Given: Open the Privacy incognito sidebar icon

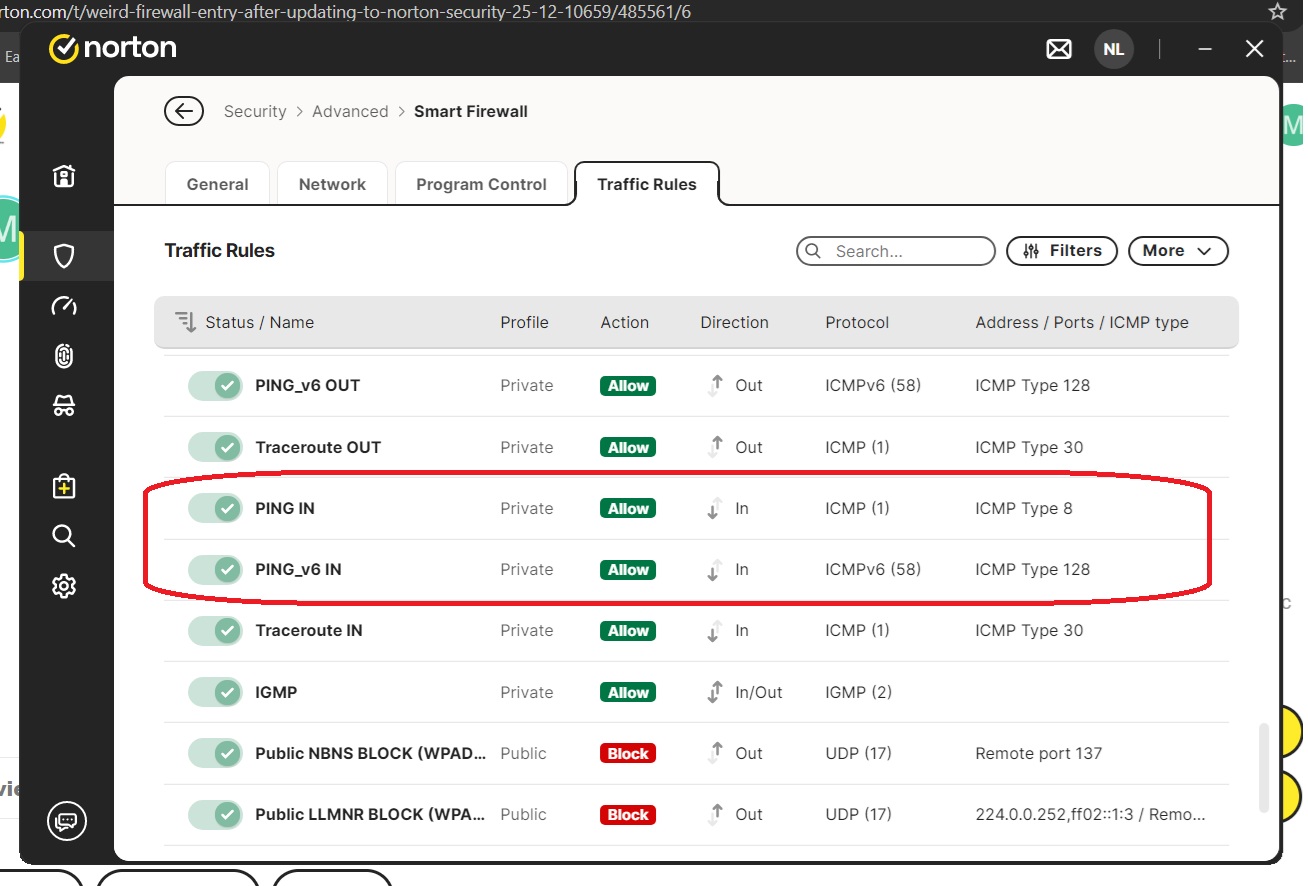Looking at the screenshot, I should pyautogui.click(x=64, y=406).
